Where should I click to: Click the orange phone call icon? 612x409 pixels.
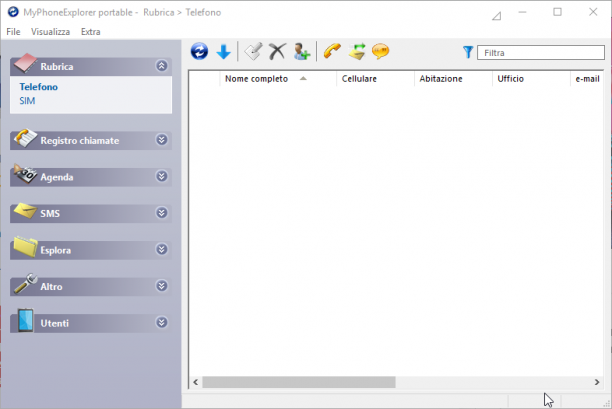pos(332,52)
